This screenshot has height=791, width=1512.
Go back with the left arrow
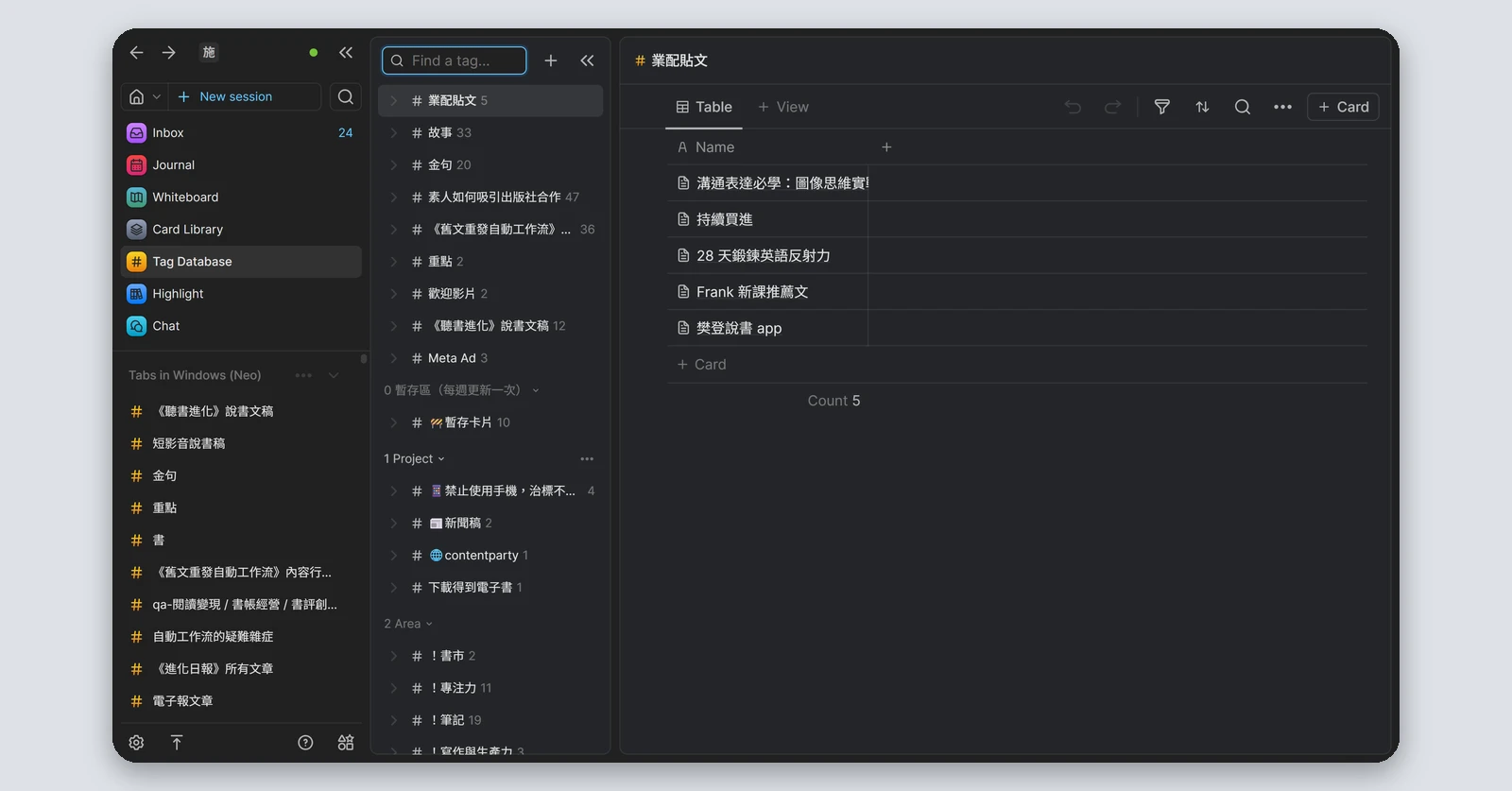136,53
